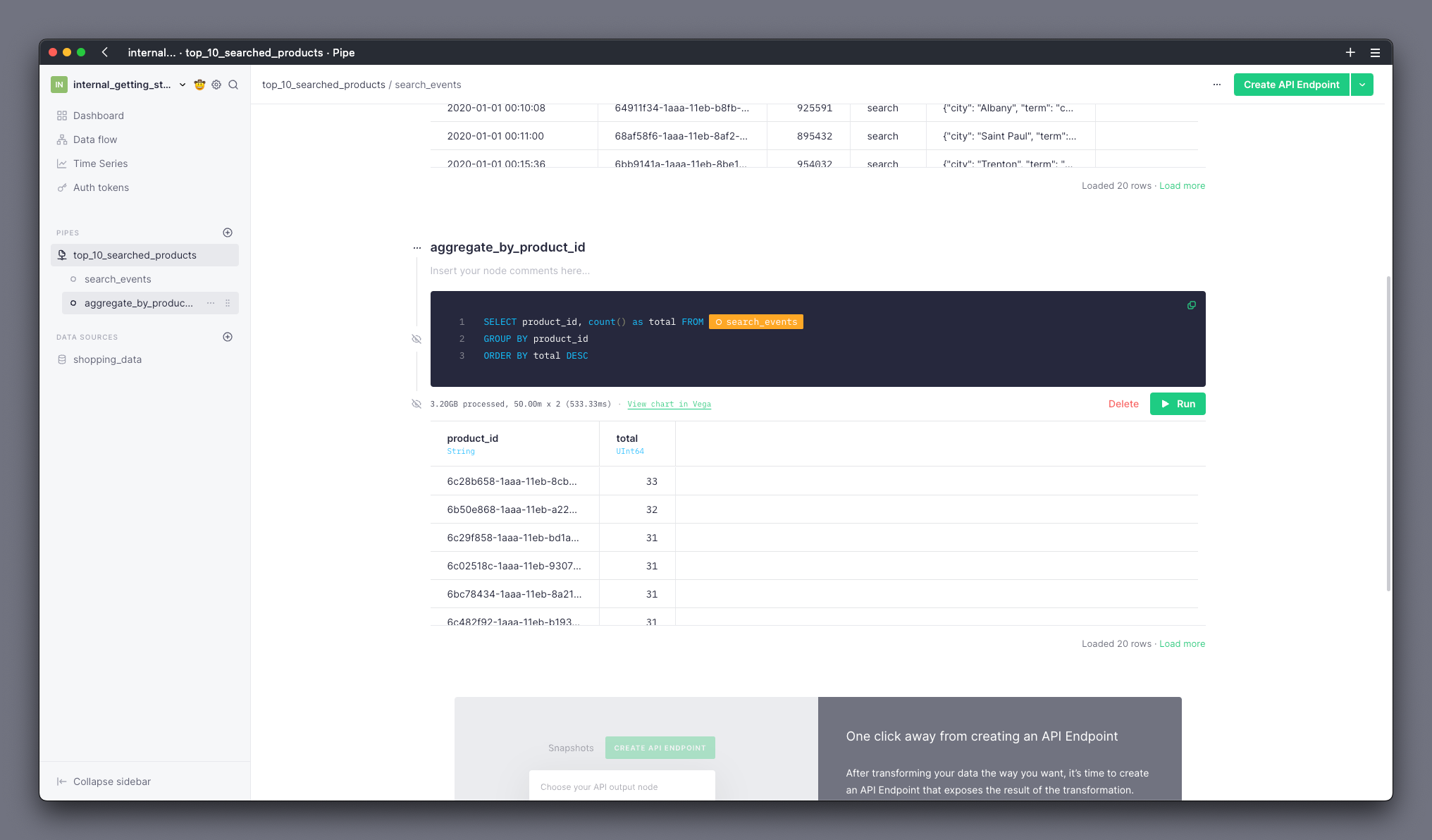This screenshot has width=1432, height=840.
Task: Click the search_events breadcrumb
Action: click(x=428, y=85)
